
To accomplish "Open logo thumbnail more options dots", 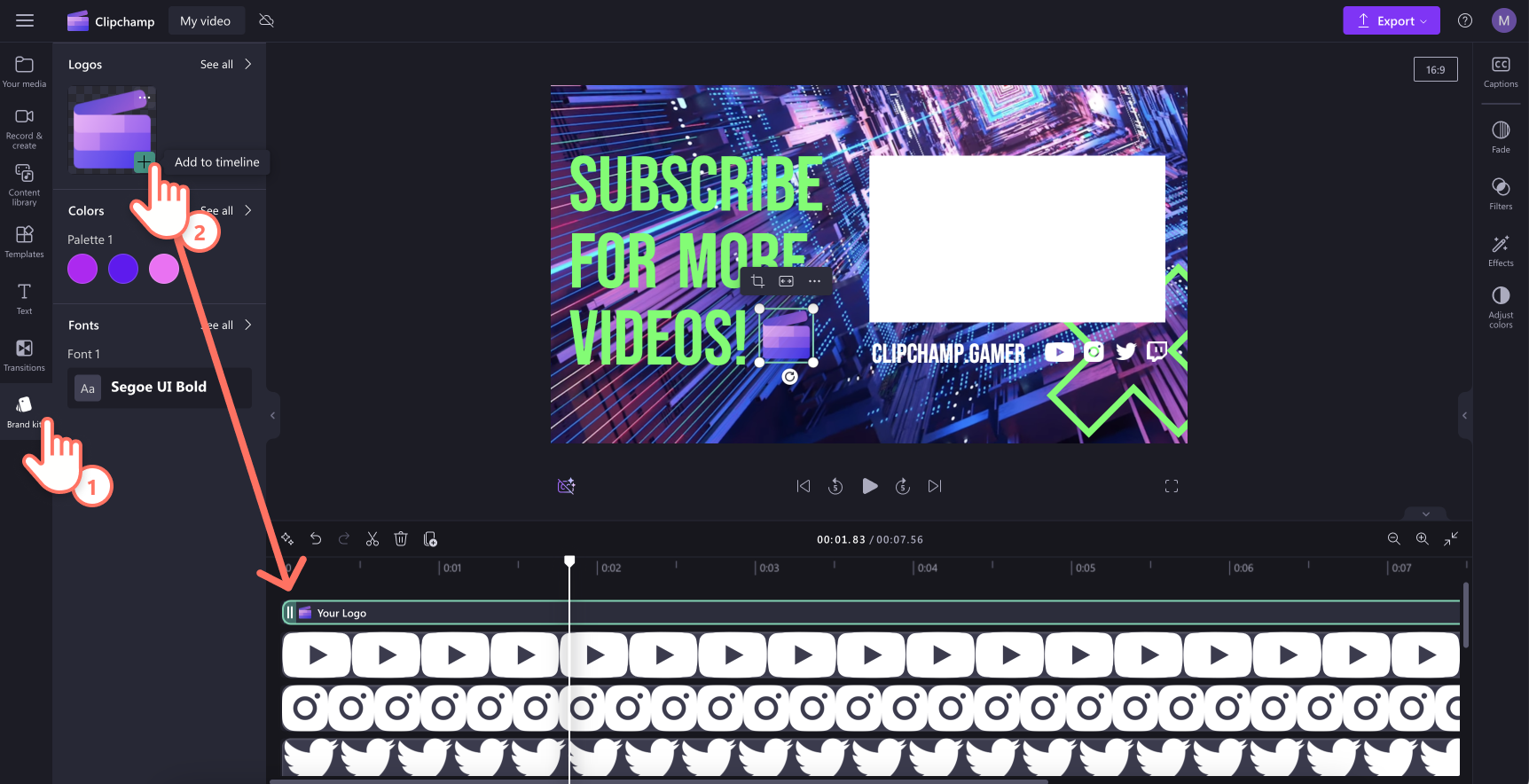I will [144, 97].
